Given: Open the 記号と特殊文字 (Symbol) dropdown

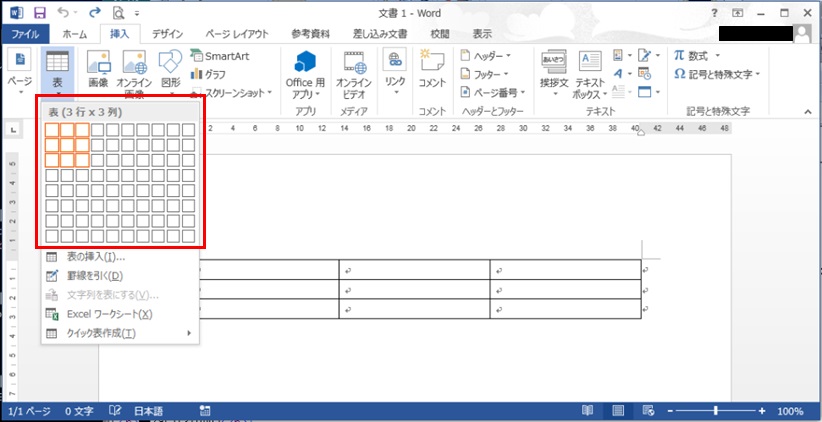Looking at the screenshot, I should 717,74.
